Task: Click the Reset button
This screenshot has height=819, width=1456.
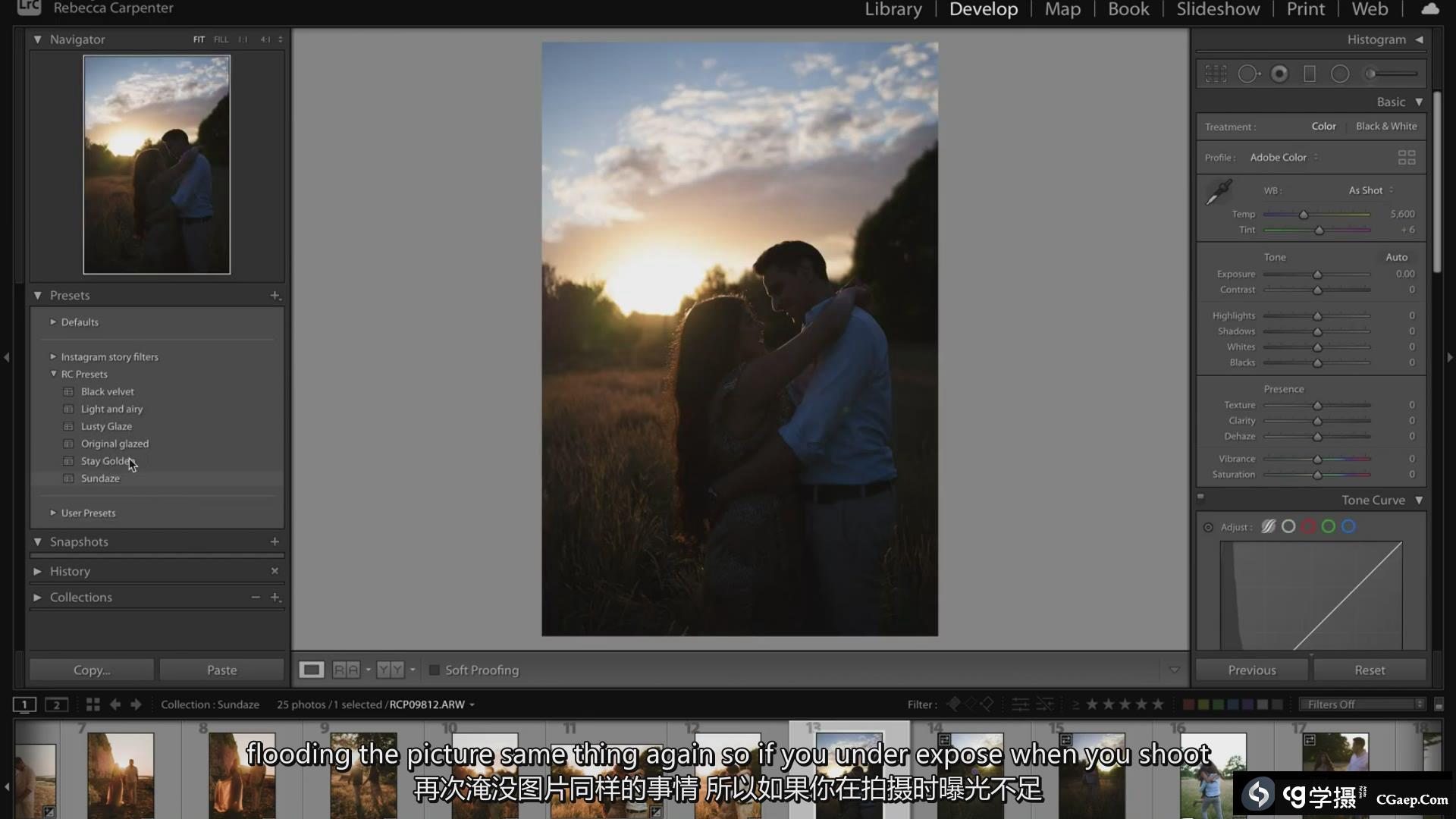Action: 1369,670
